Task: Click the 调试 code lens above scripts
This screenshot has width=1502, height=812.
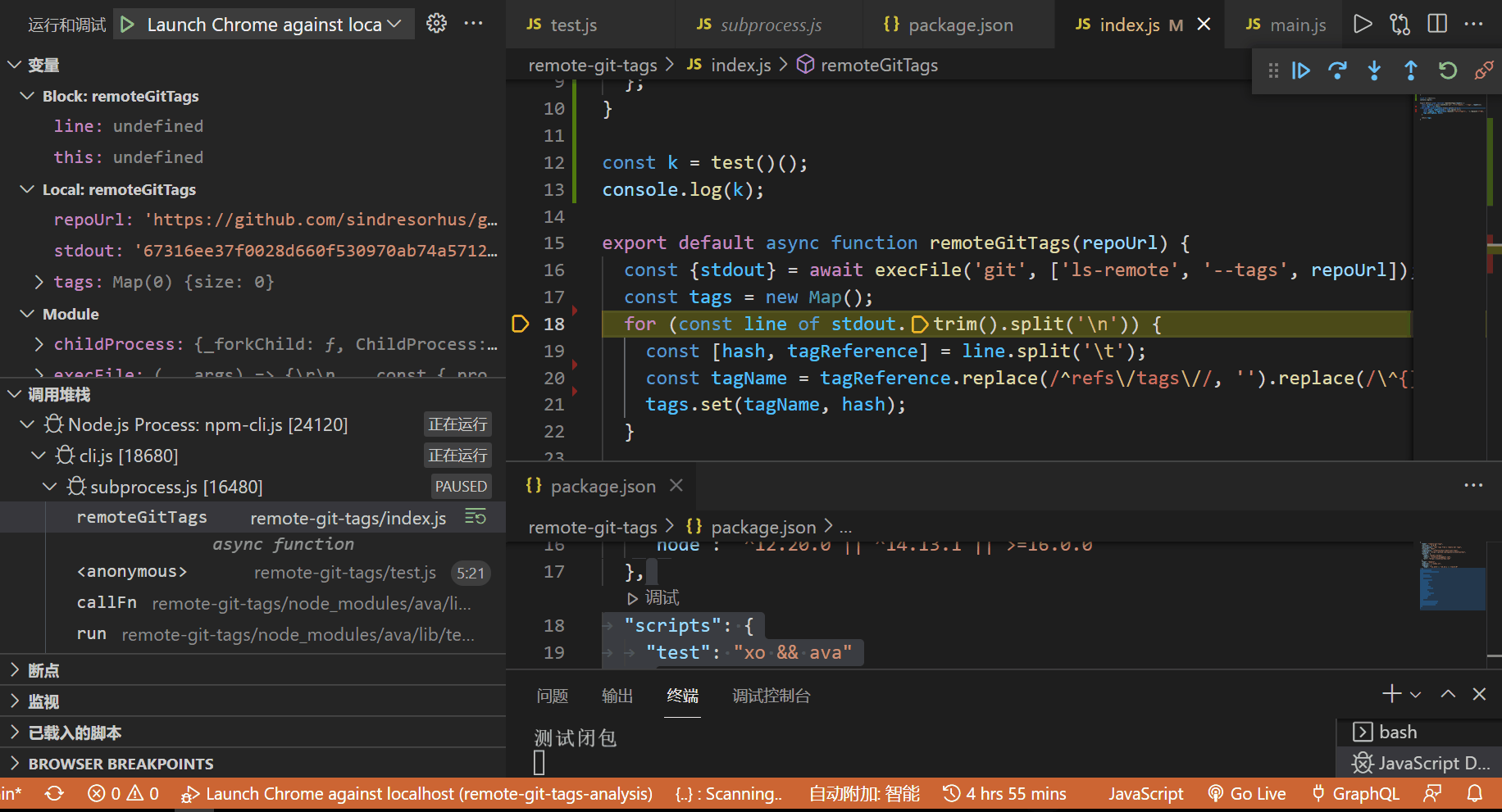Action: pos(653,597)
